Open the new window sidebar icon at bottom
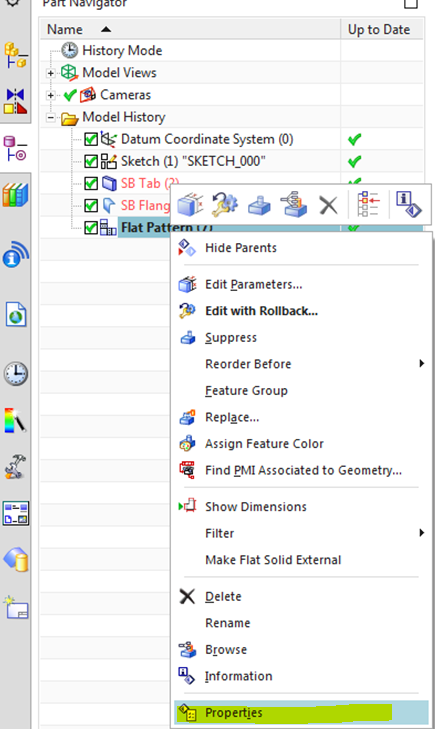This screenshot has height=729, width=435. point(15,607)
